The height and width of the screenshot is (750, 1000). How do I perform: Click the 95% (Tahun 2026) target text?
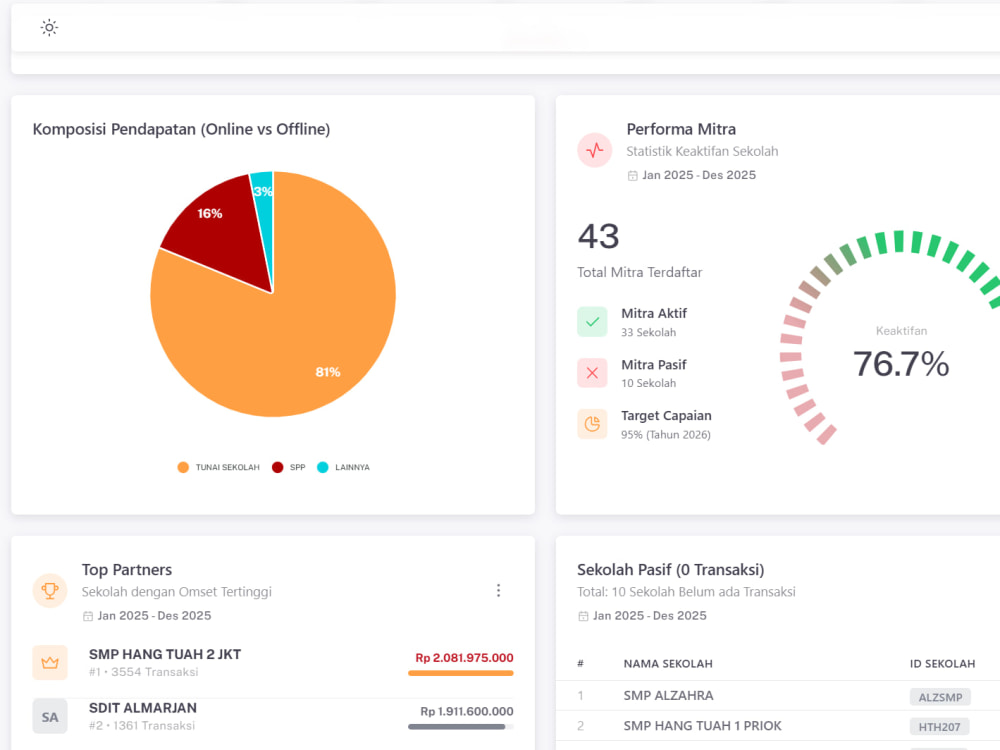pyautogui.click(x=666, y=435)
